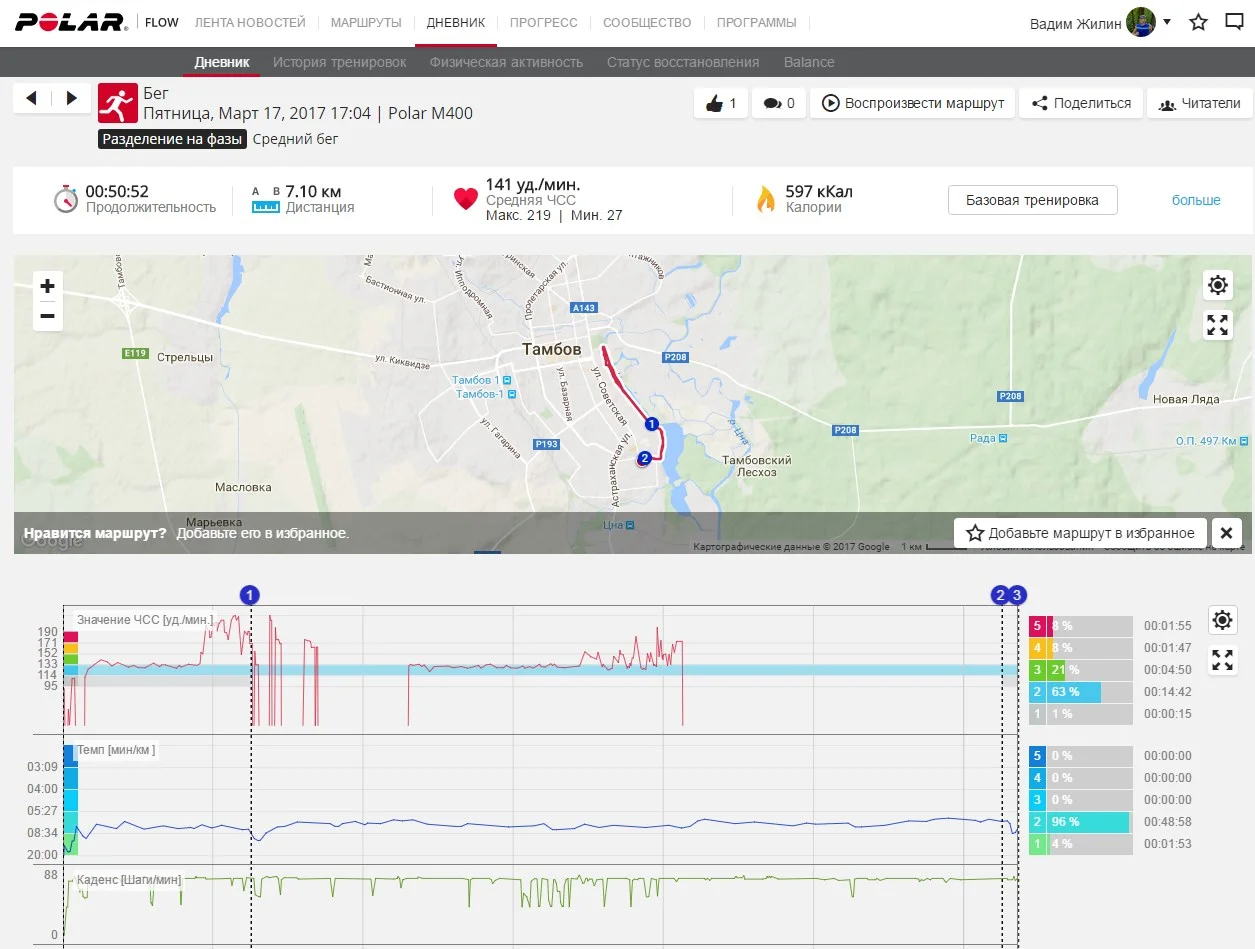Open the notifications speech bubble icon
Viewport: 1255px width, 949px height.
point(1234,22)
